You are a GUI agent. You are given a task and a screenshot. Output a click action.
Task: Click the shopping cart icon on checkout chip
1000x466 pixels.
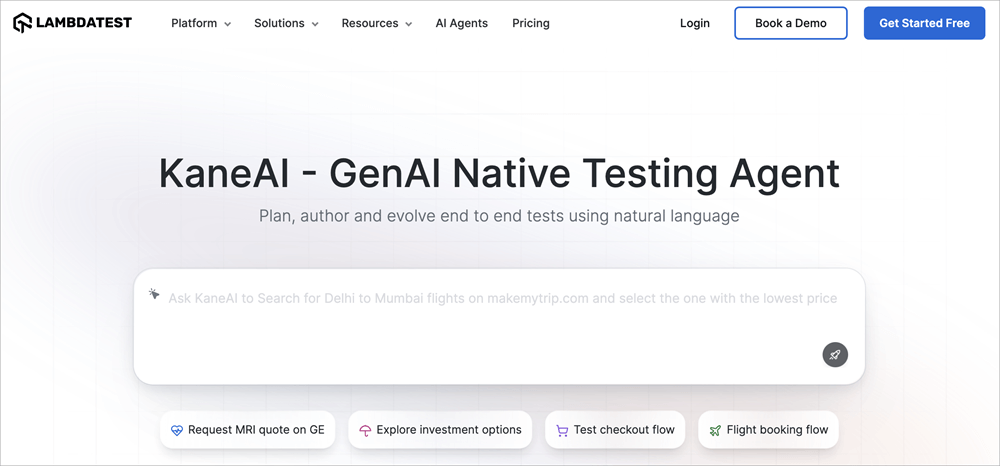tap(563, 430)
